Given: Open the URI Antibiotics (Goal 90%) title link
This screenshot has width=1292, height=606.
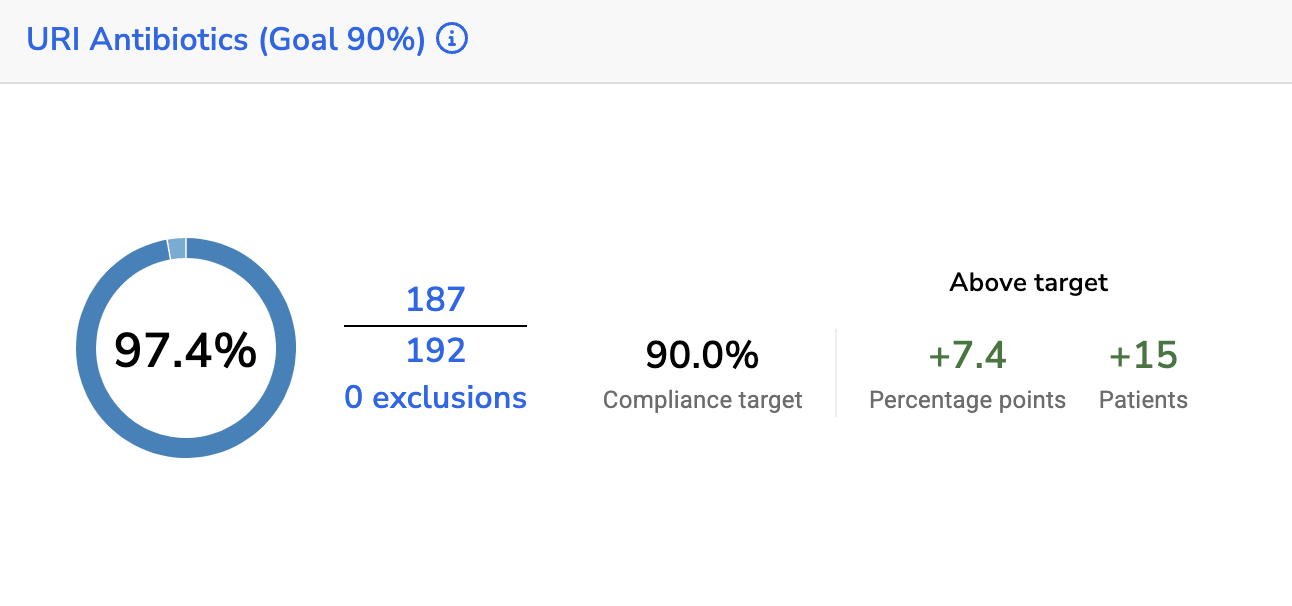Looking at the screenshot, I should tap(226, 40).
